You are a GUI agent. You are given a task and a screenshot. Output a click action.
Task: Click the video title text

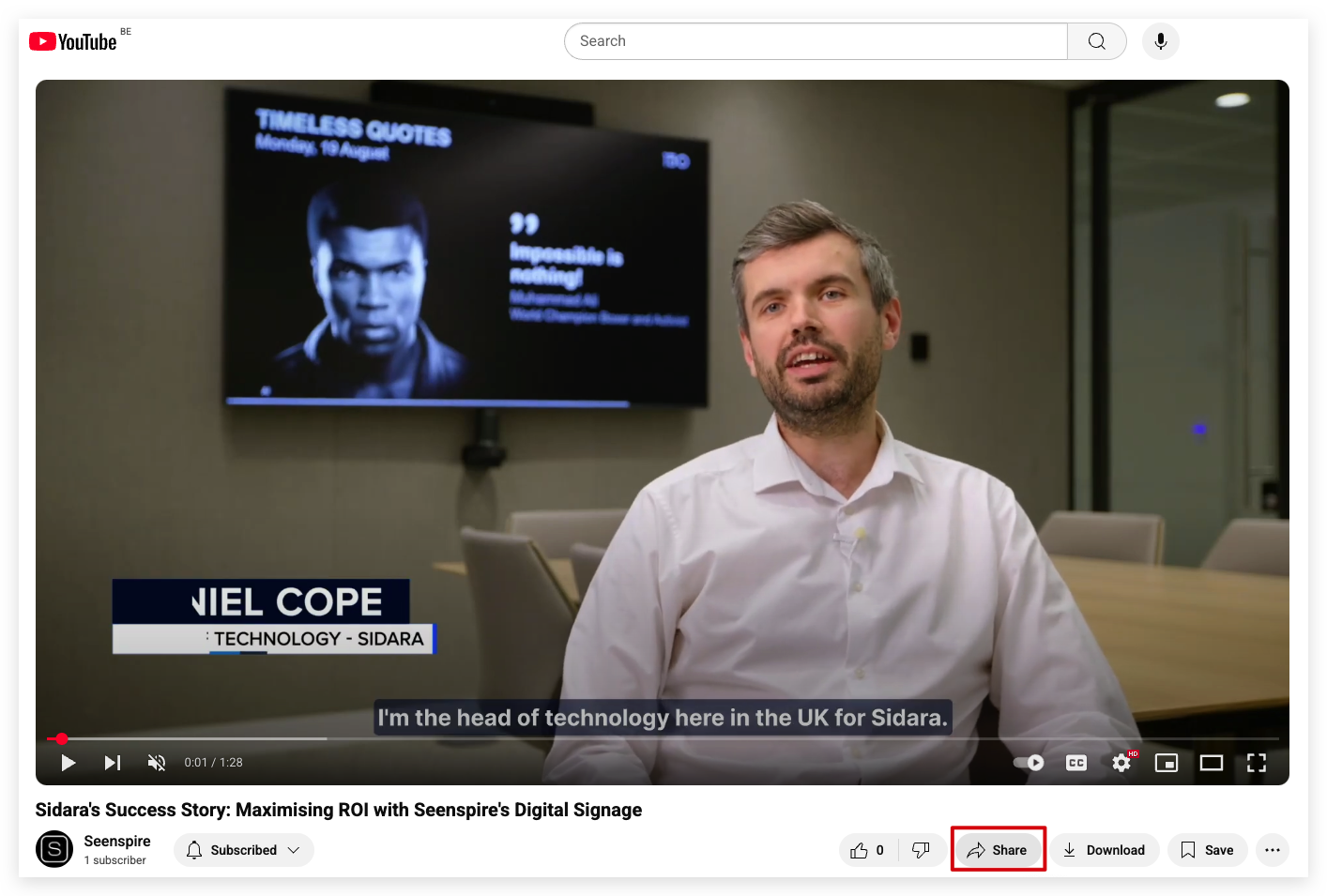click(x=339, y=810)
